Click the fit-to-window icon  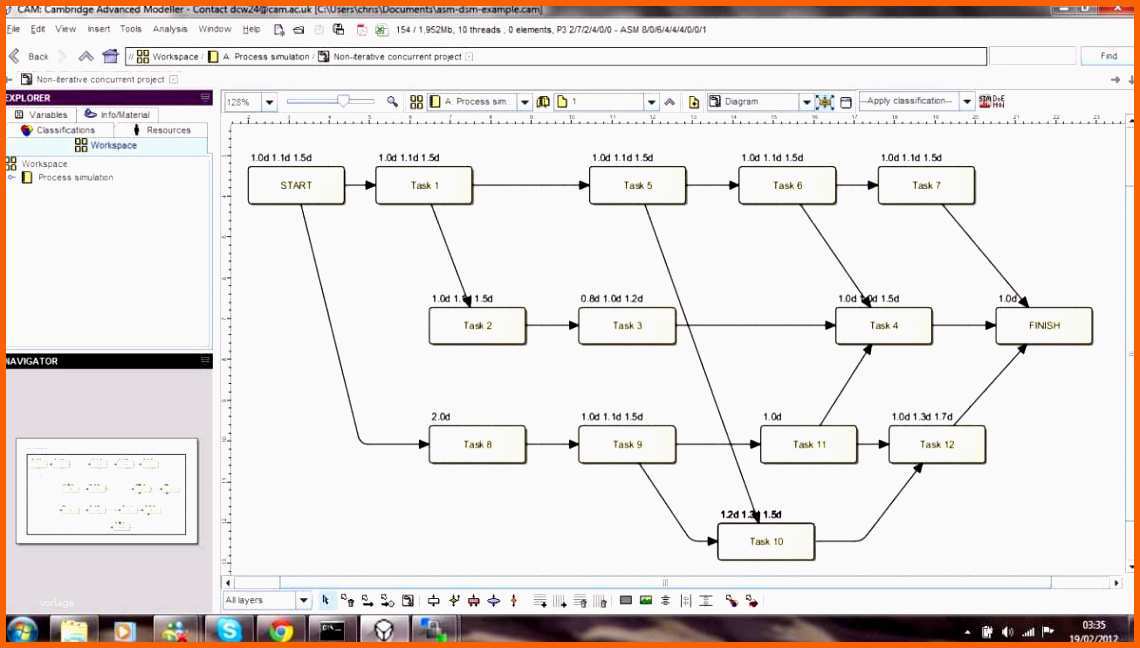tap(824, 102)
